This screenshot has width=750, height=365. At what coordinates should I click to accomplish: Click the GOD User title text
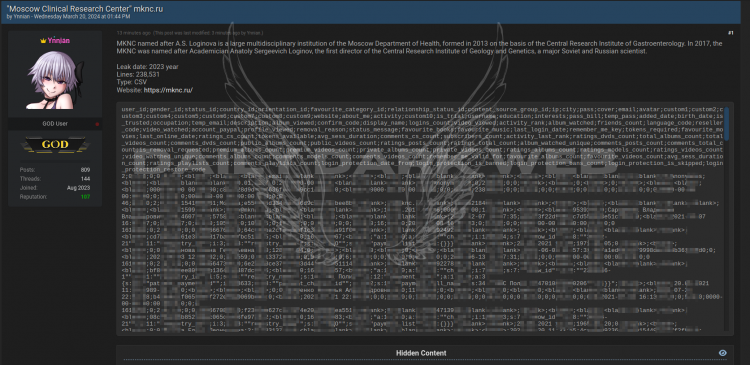click(x=55, y=124)
